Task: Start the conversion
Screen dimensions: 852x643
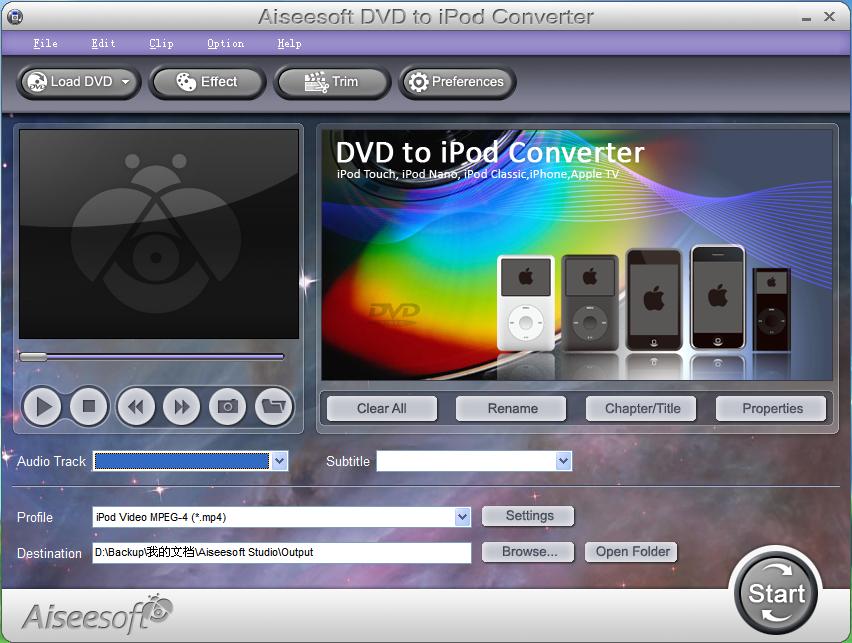Action: click(x=776, y=593)
